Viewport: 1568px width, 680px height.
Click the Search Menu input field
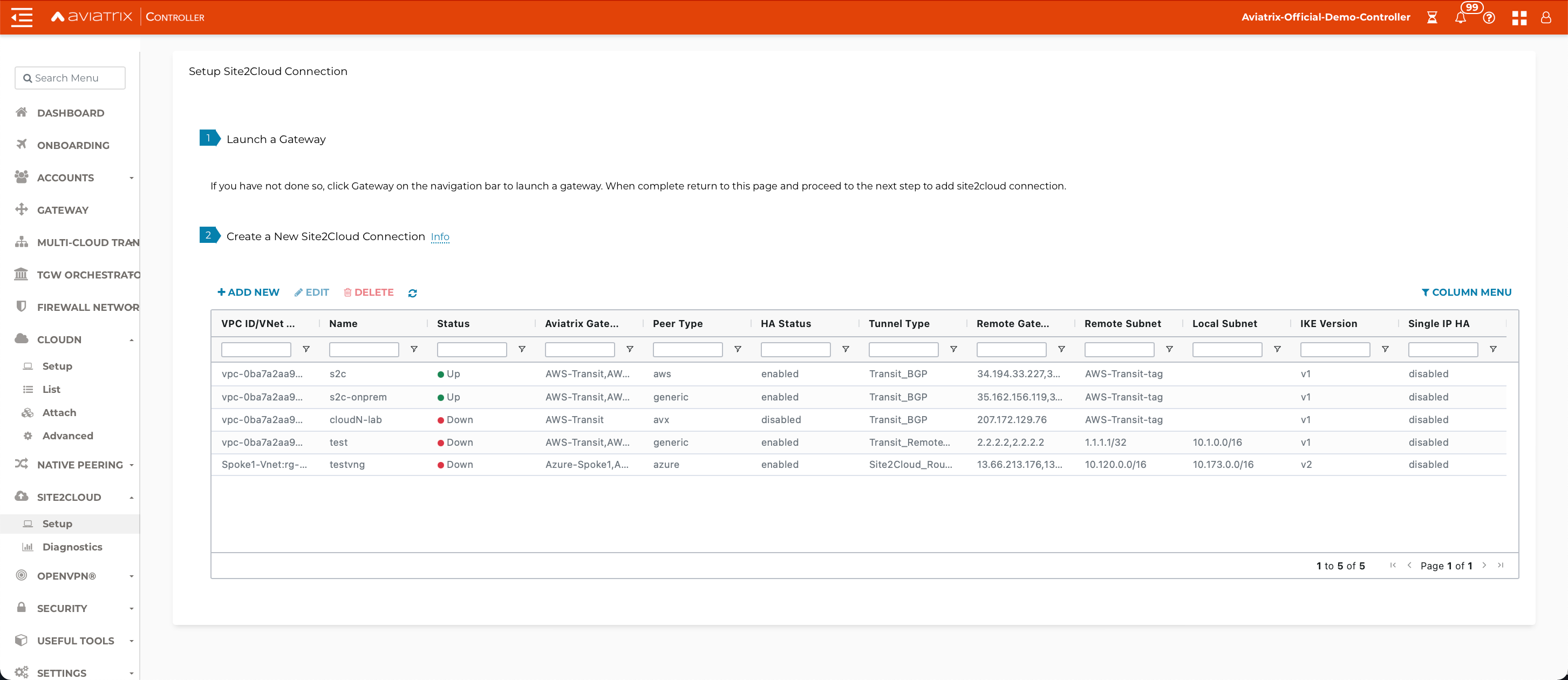click(x=70, y=78)
